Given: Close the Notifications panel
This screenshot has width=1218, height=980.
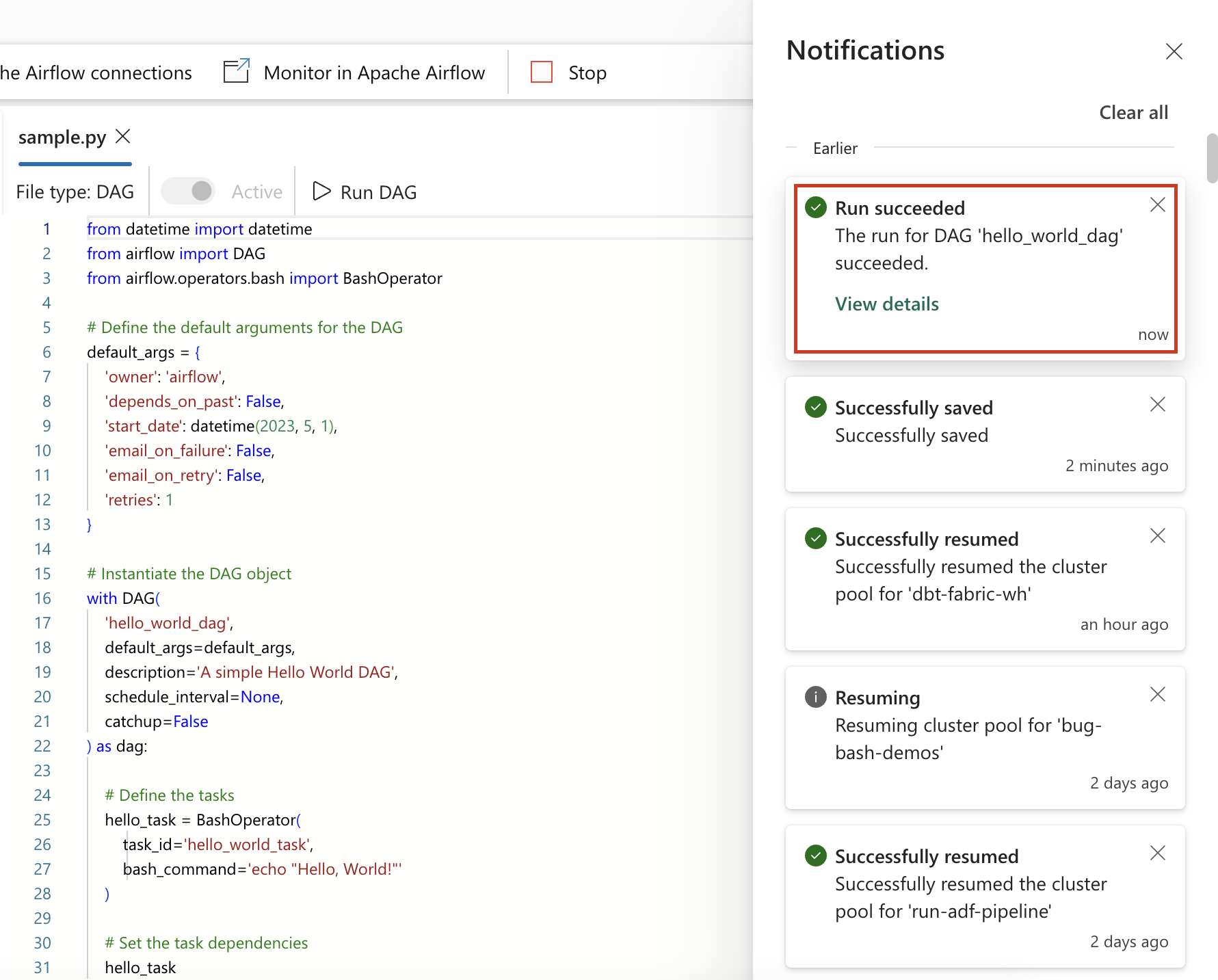Looking at the screenshot, I should 1174,51.
